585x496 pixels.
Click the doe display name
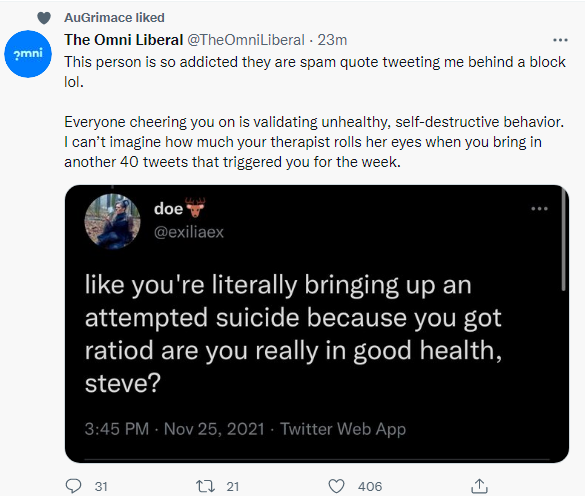point(169,209)
